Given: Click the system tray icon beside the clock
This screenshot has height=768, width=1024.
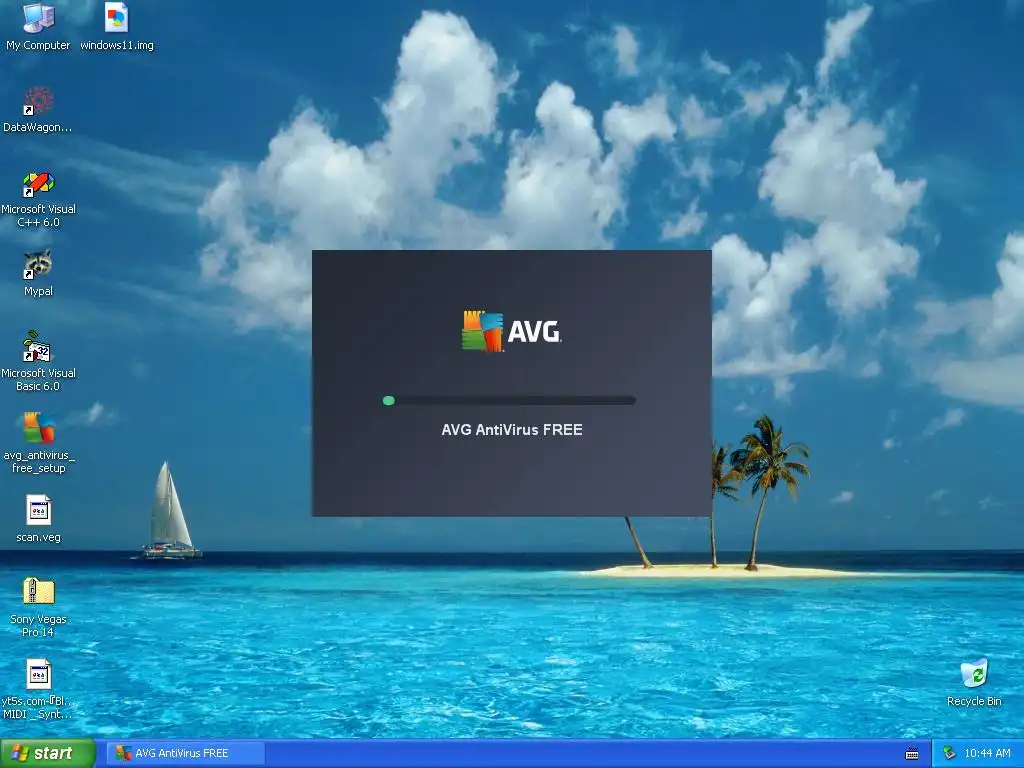Looking at the screenshot, I should pyautogui.click(x=949, y=754).
